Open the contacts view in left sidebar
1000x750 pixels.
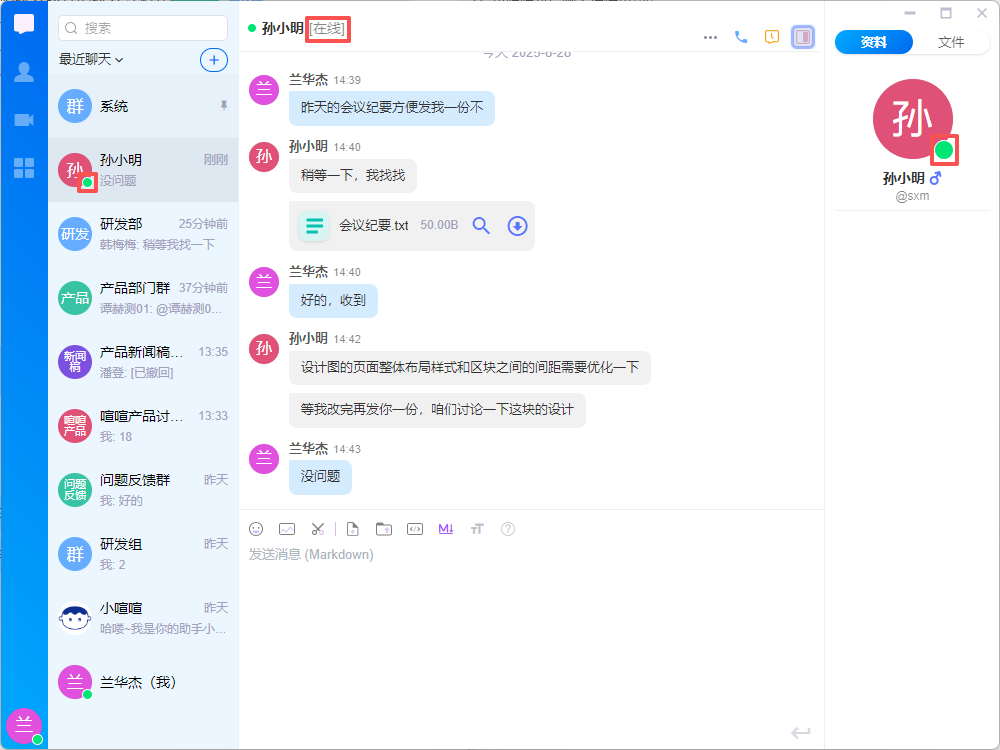click(x=24, y=72)
